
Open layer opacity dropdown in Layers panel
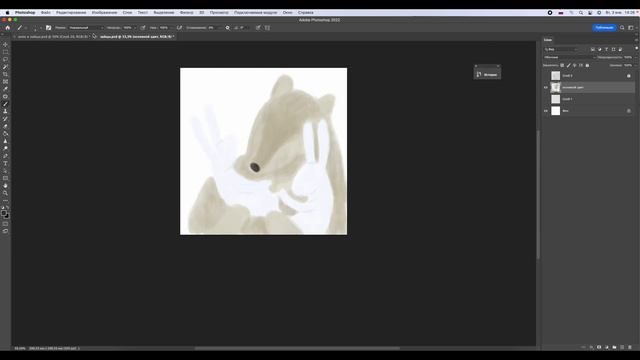click(636, 58)
